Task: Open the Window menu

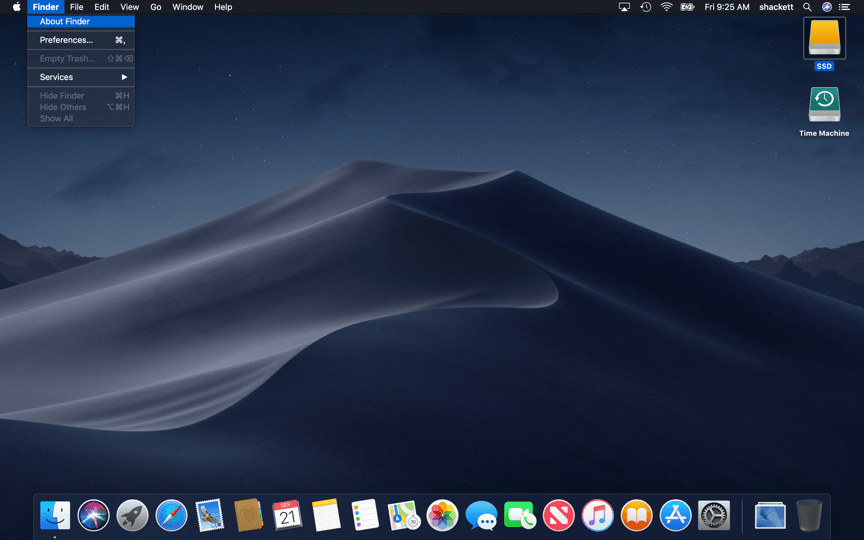Action: (188, 7)
